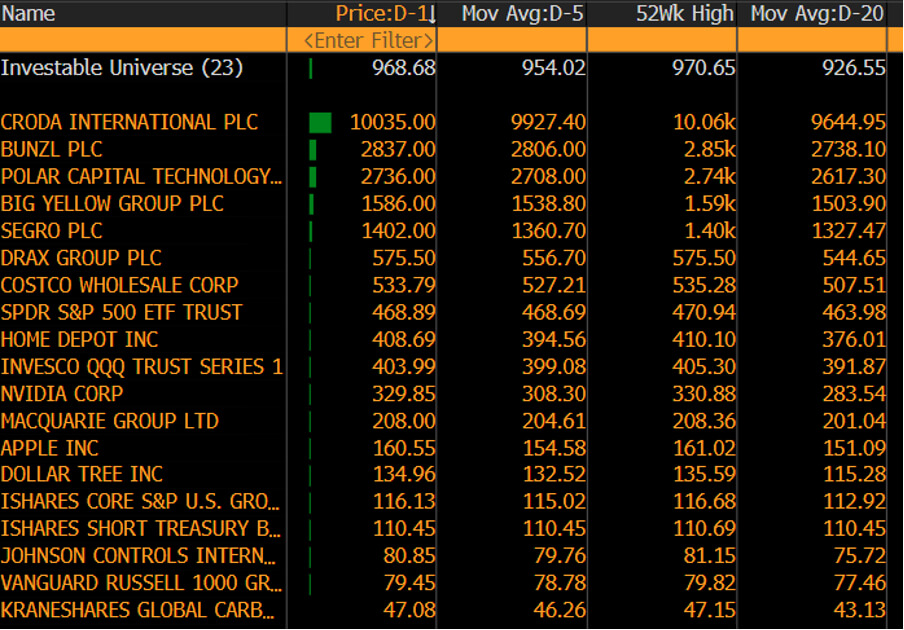
Task: Click Big Yellow Group's price 1586.00
Action: coord(398,203)
